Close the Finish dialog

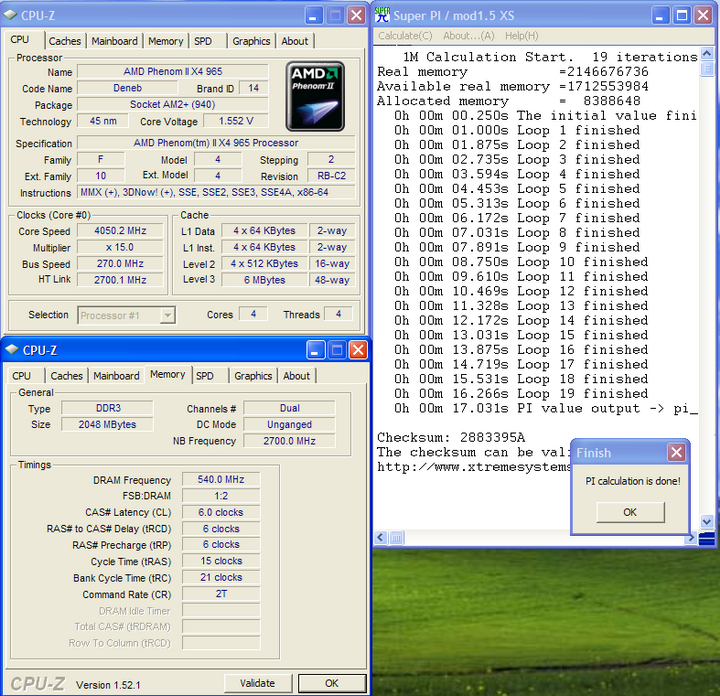pos(676,453)
